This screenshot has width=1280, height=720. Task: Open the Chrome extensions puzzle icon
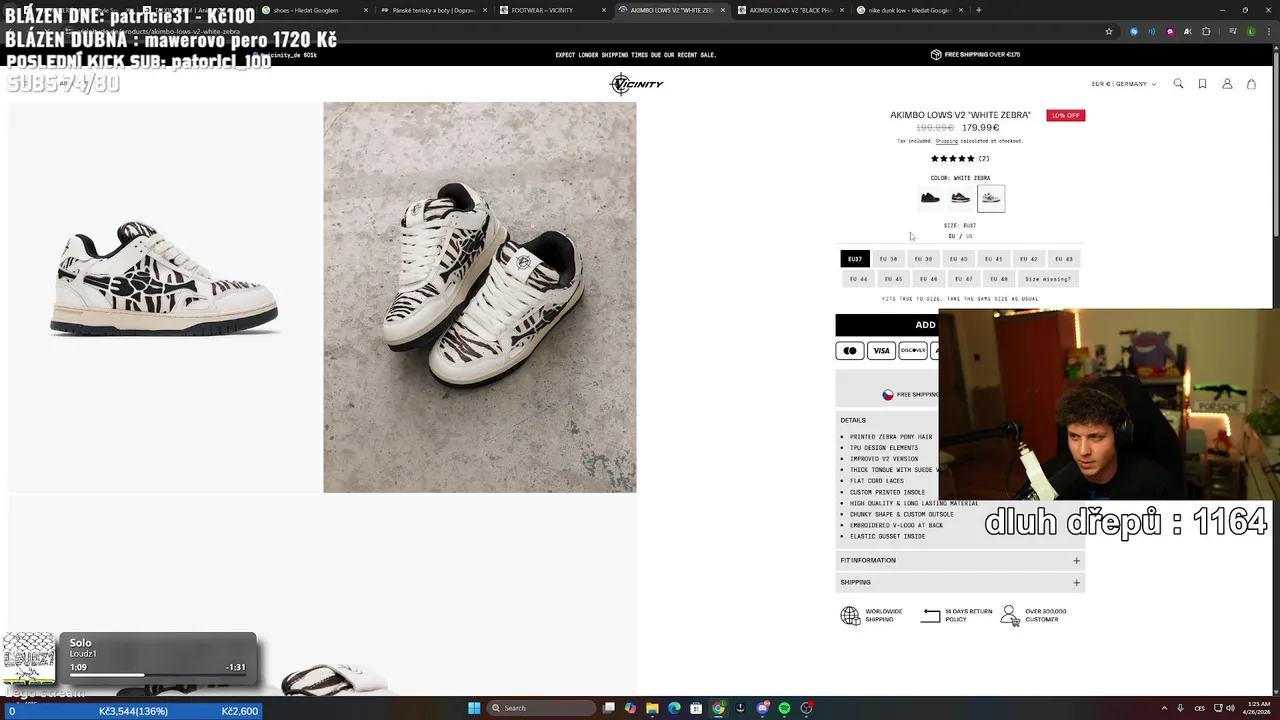tap(1206, 31)
